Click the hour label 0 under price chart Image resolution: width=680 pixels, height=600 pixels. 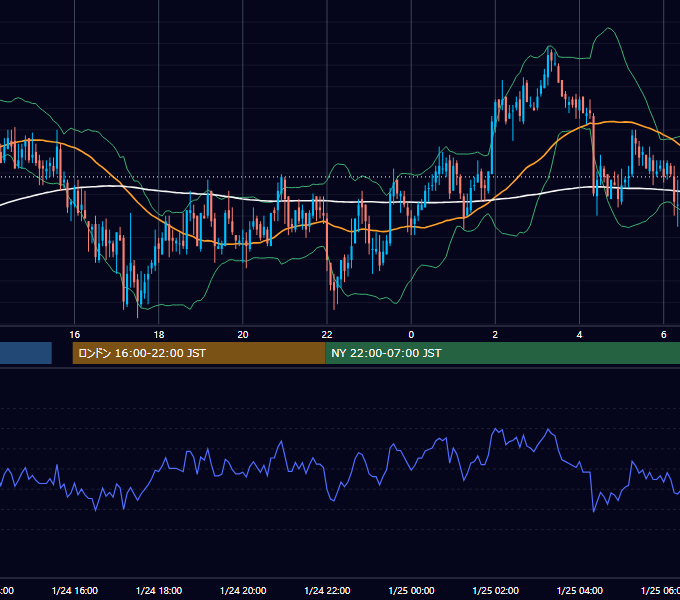coord(411,334)
